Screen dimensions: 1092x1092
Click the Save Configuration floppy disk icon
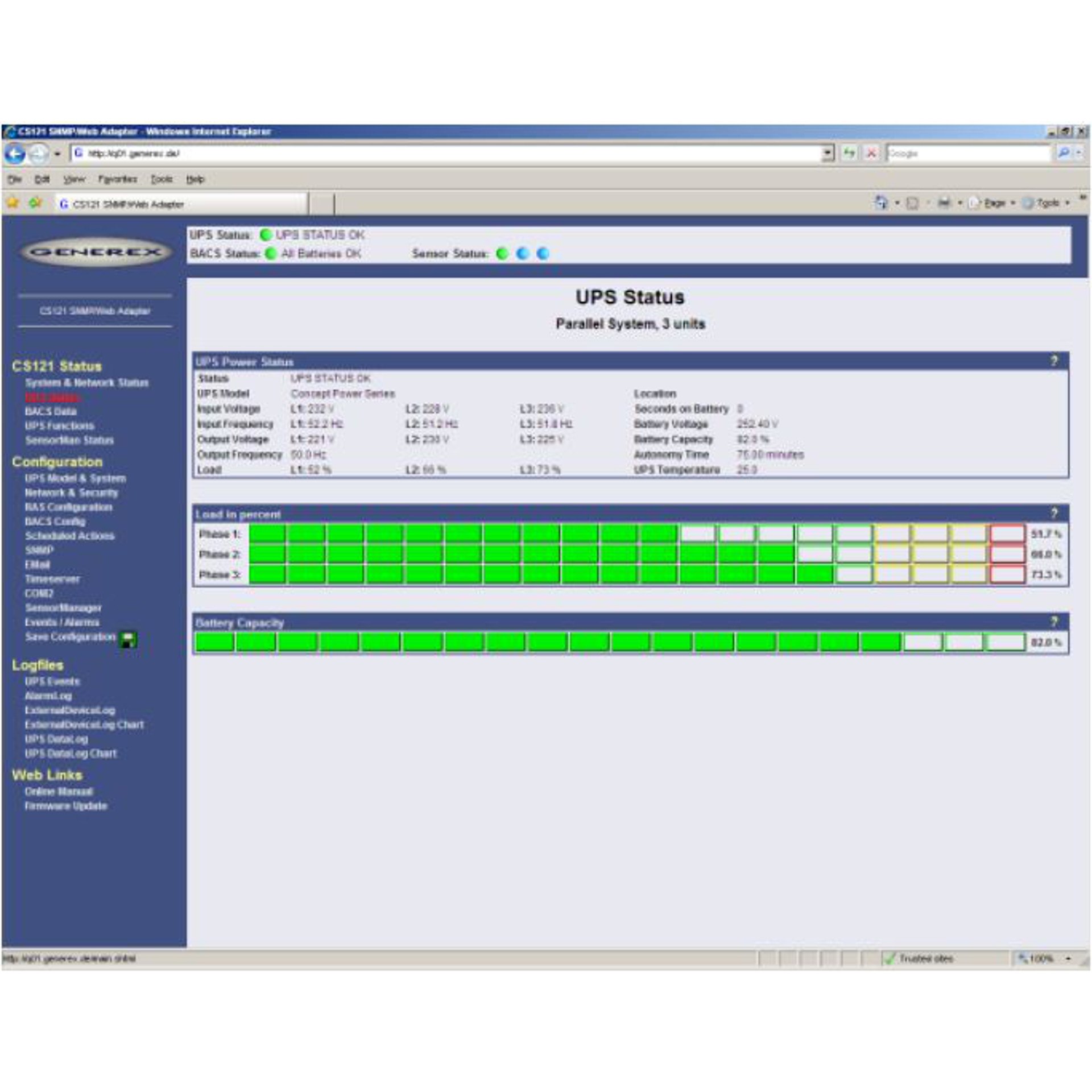click(129, 639)
